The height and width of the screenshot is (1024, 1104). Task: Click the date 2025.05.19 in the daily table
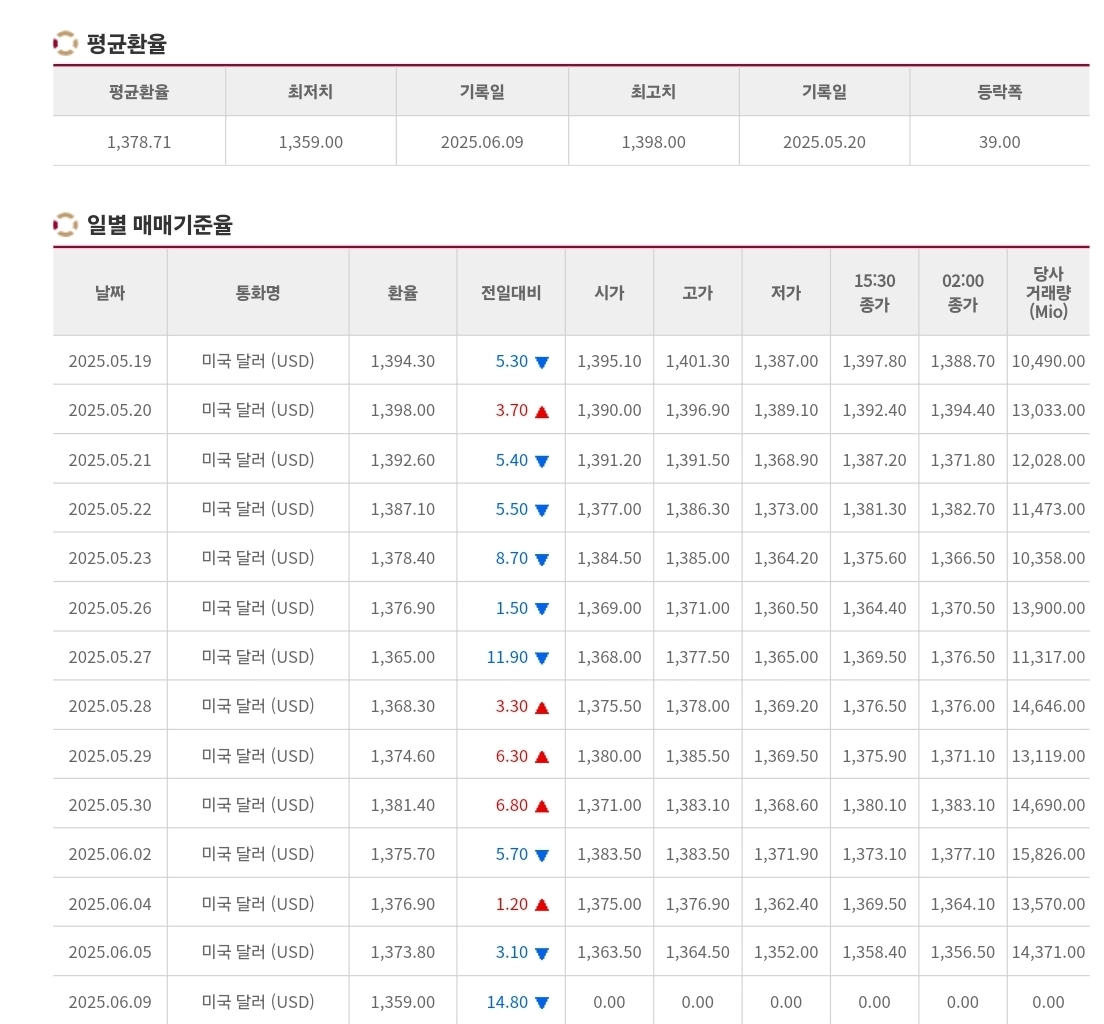110,361
